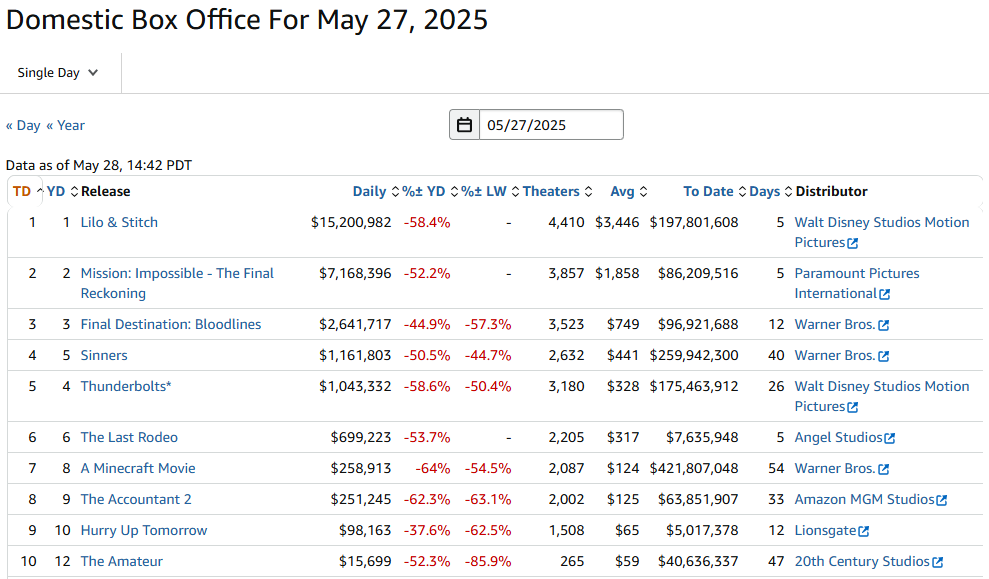The image size is (989, 579).
Task: Open the Lilo & Stitch release page
Action: pyautogui.click(x=119, y=222)
